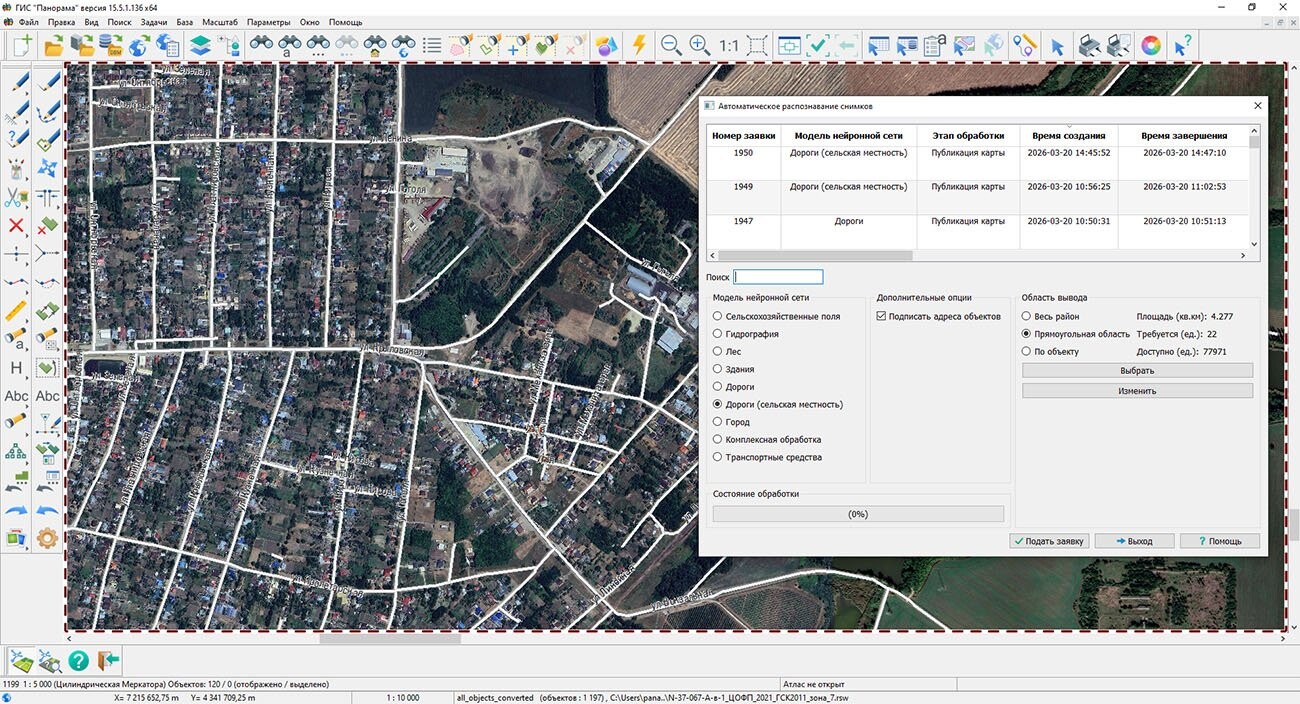The height and width of the screenshot is (704, 1300).
Task: Select the Здания model radio button
Action: 717,369
